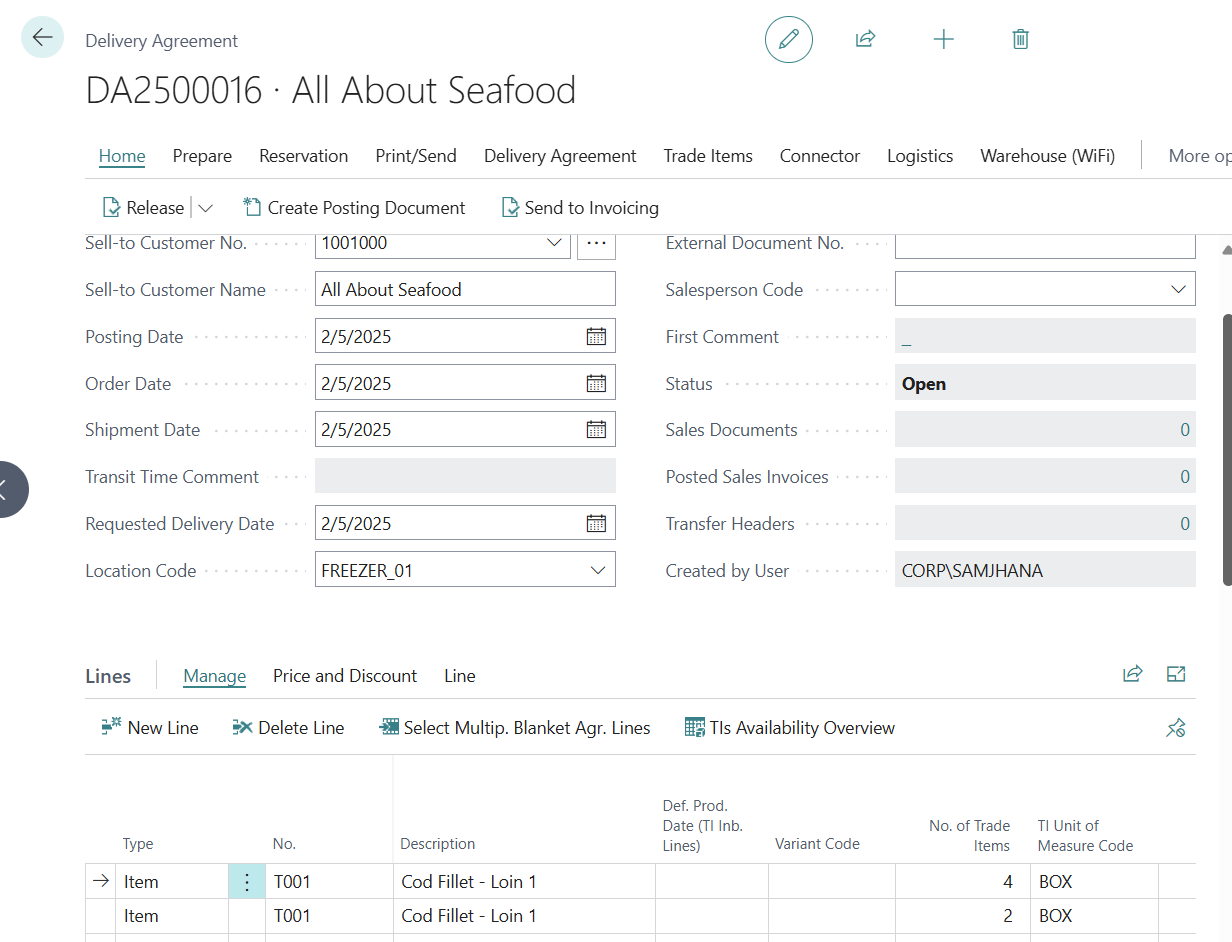Expand the Location Code dropdown

point(598,571)
